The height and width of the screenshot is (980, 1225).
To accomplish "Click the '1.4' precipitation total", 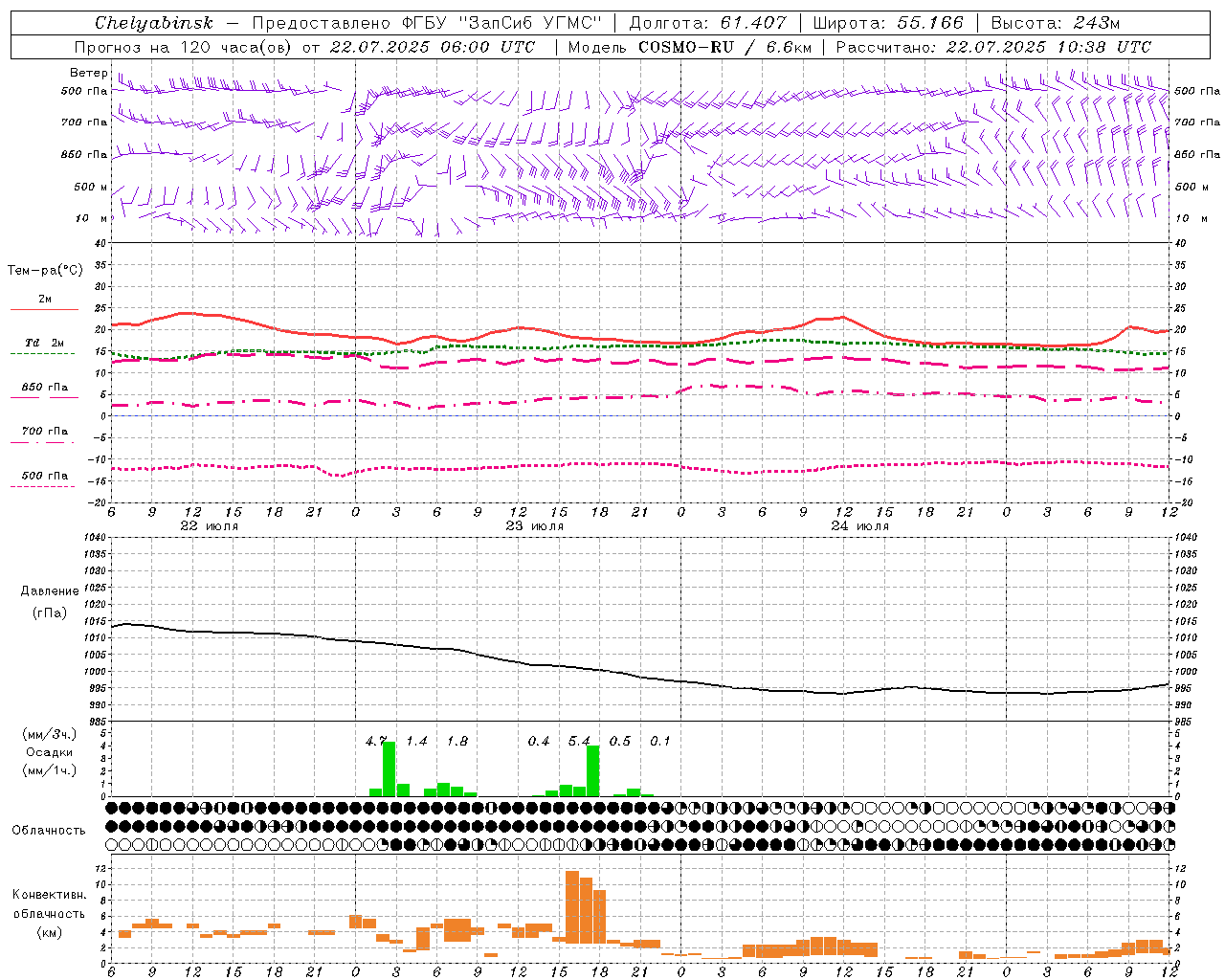I will [416, 741].
